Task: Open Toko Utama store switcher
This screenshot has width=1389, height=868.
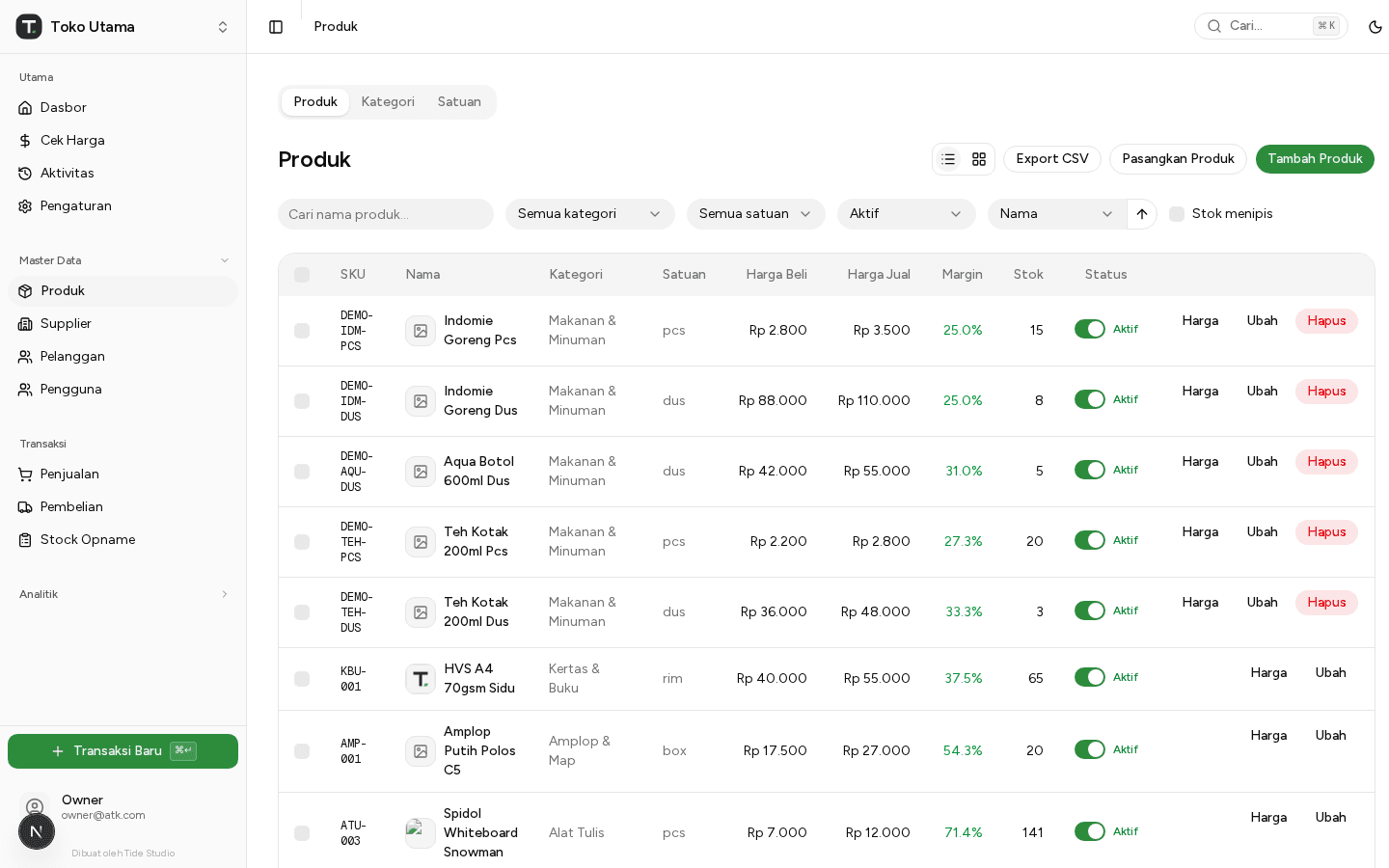Action: click(123, 27)
